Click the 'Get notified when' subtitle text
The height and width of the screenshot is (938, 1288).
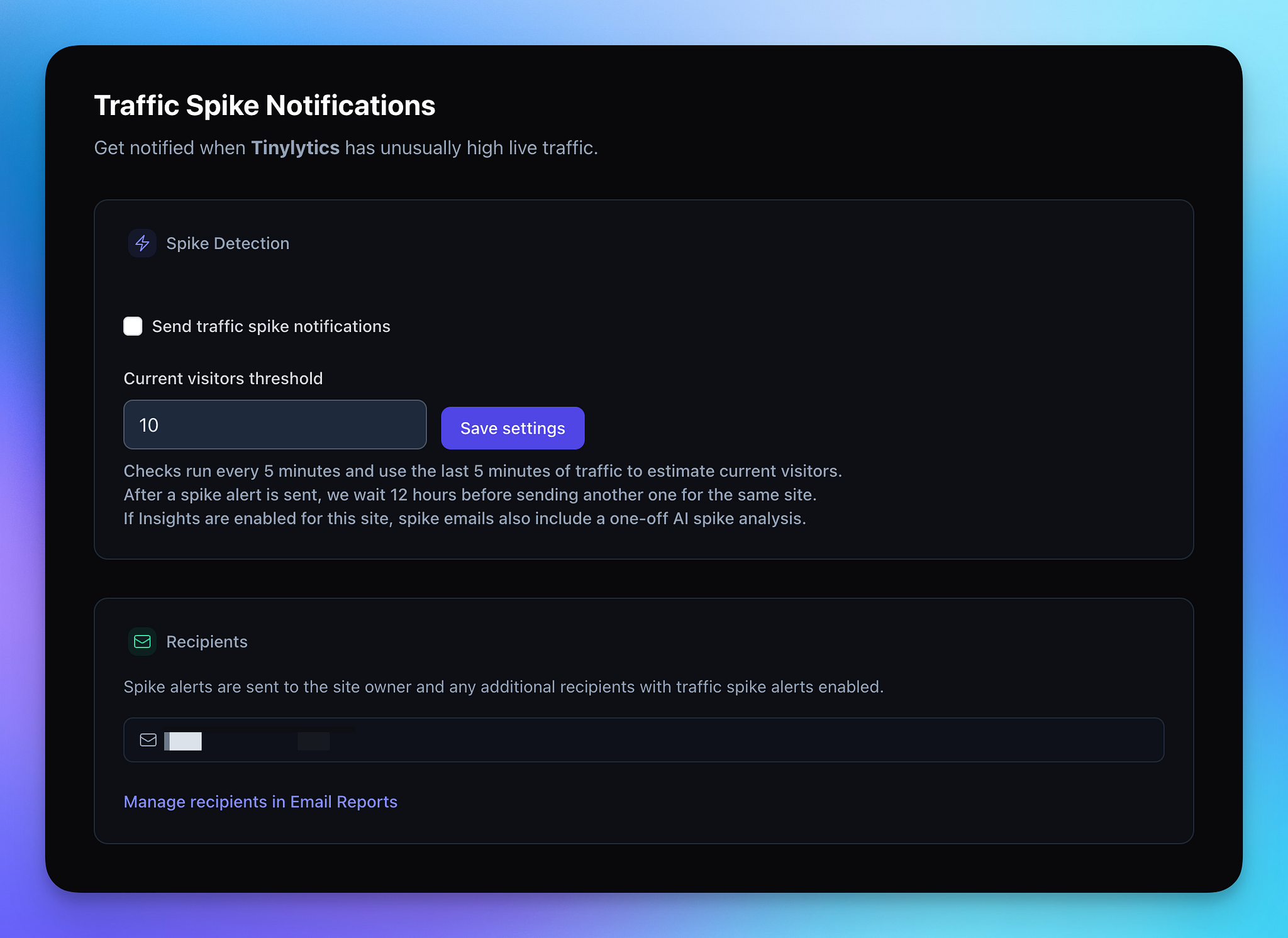pos(170,148)
